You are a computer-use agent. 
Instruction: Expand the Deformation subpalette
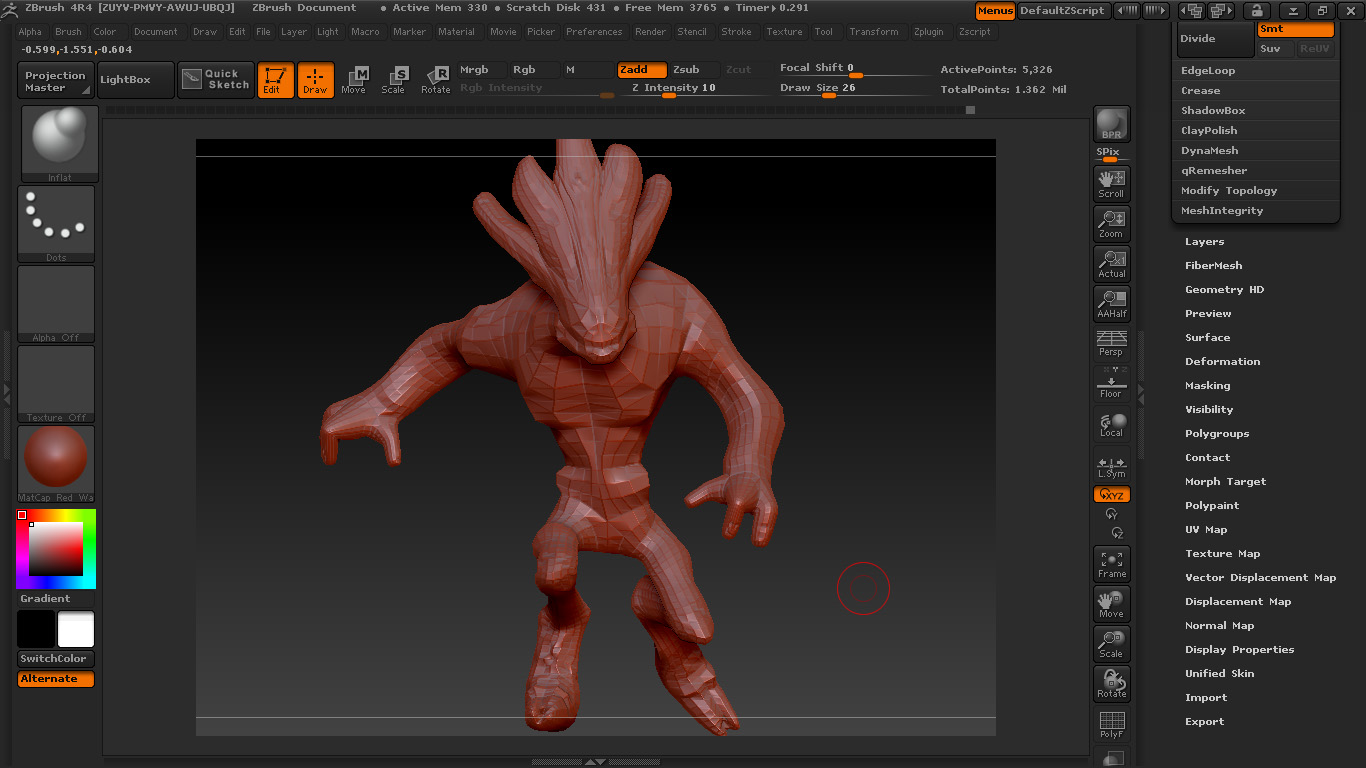pos(1223,362)
